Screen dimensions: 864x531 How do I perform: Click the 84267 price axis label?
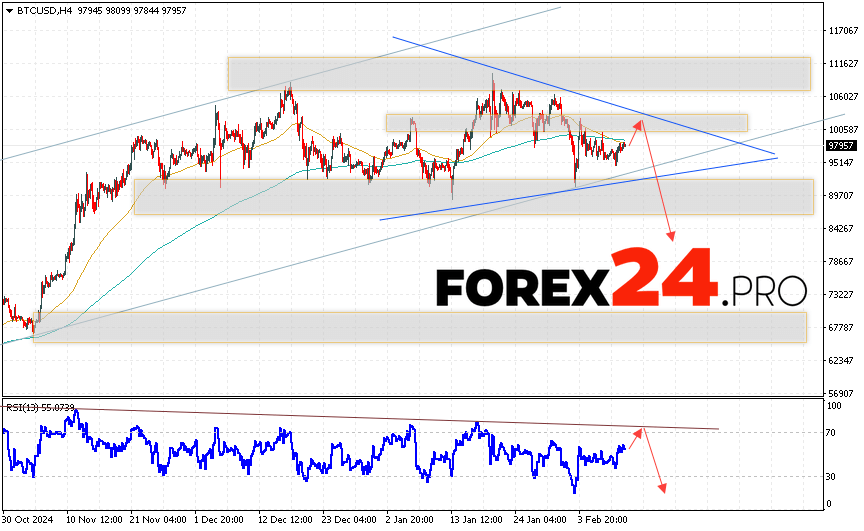[x=842, y=229]
